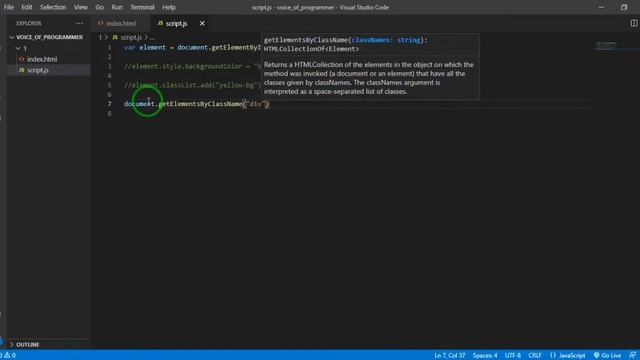Change encoding via UTF-8 status entry
Viewport: 640px width, 360px height.
coord(513,355)
